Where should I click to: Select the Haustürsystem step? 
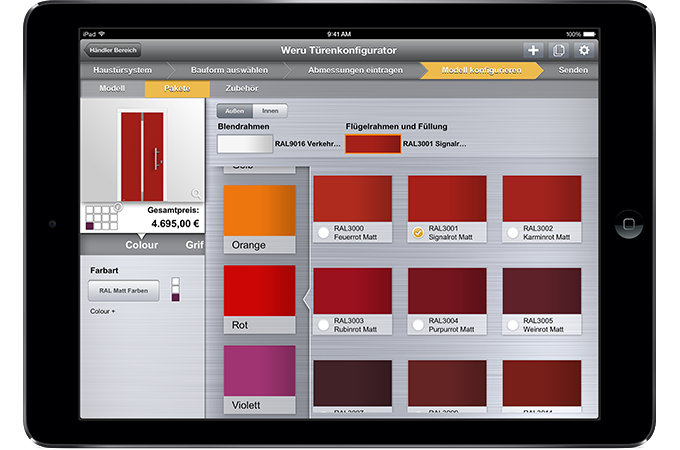tap(123, 70)
